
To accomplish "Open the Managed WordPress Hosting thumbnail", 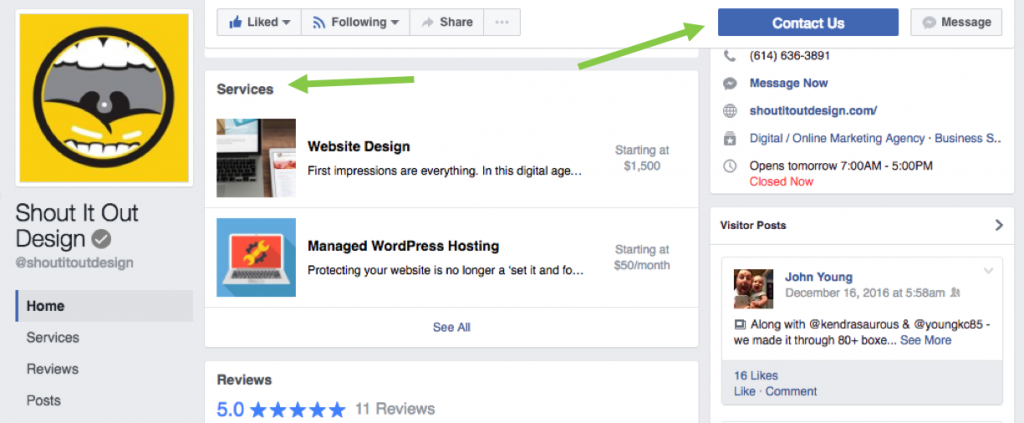I will coord(256,257).
